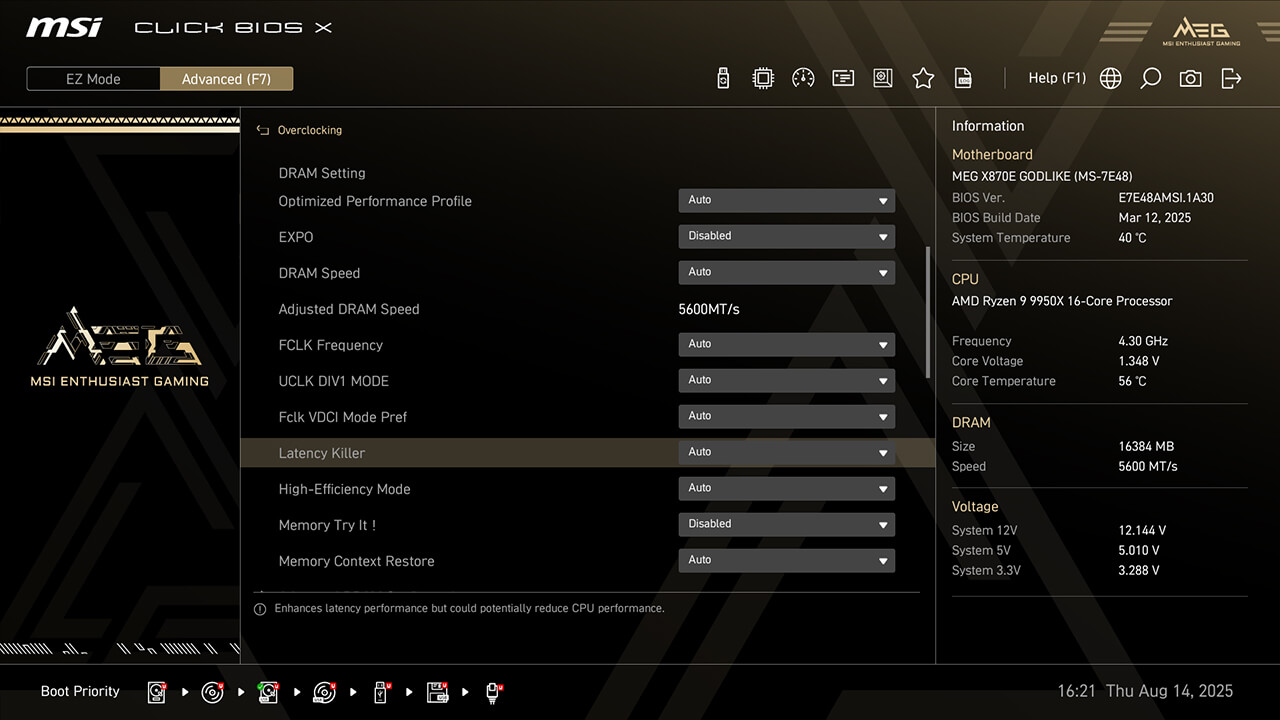
Task: Click the LOG file icon
Action: pyautogui.click(x=963, y=78)
